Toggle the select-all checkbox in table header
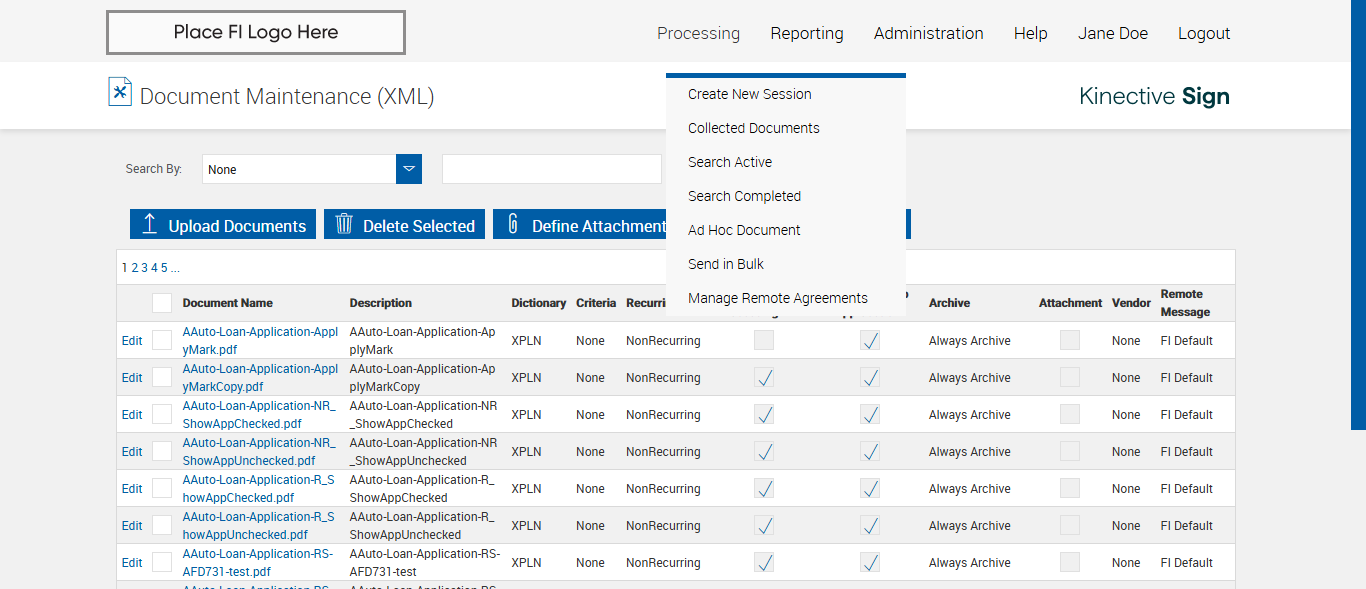The image size is (1366, 589). coord(162,303)
